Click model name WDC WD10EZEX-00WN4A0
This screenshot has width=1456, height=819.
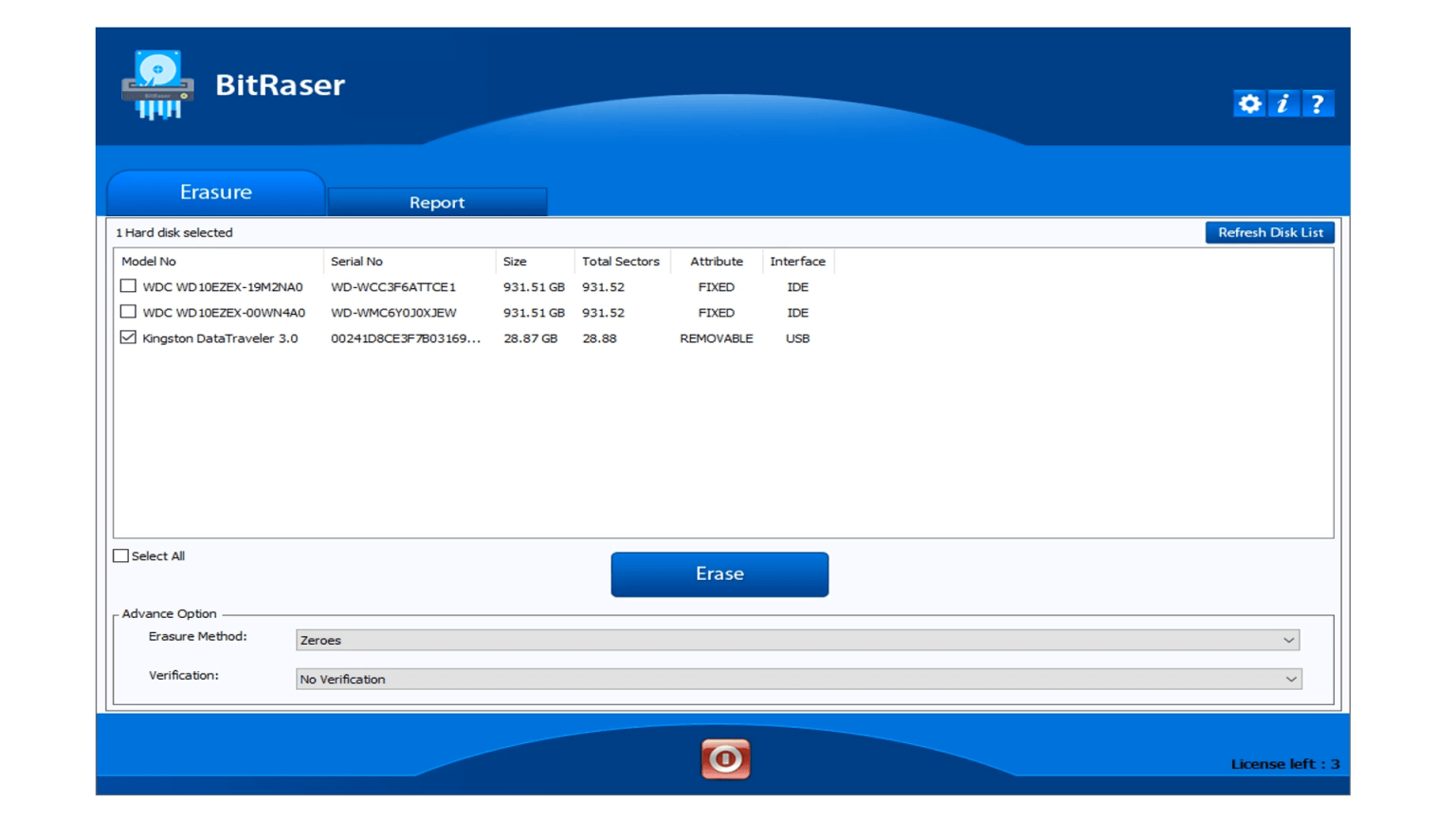click(x=224, y=313)
